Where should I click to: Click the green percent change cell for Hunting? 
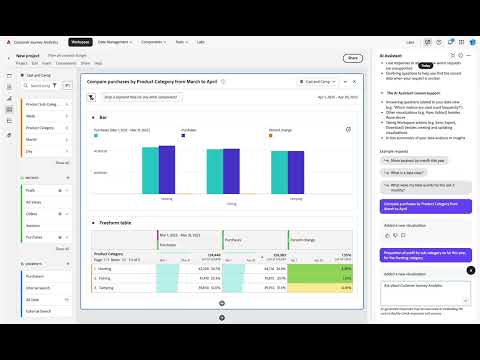pos(320,269)
